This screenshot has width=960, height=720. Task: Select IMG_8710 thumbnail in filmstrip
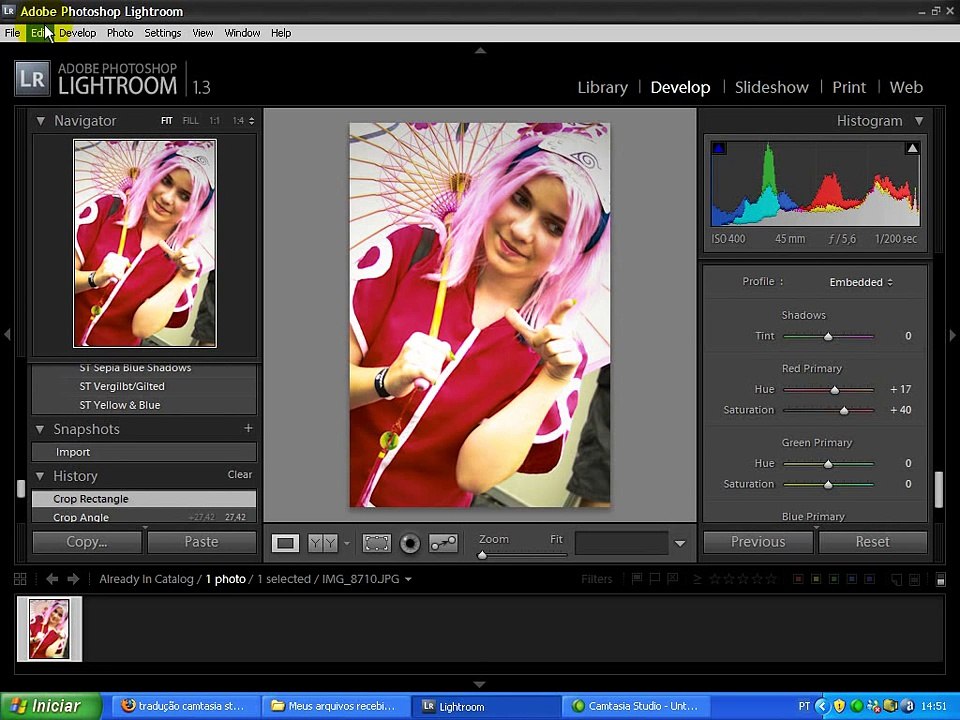click(x=49, y=629)
